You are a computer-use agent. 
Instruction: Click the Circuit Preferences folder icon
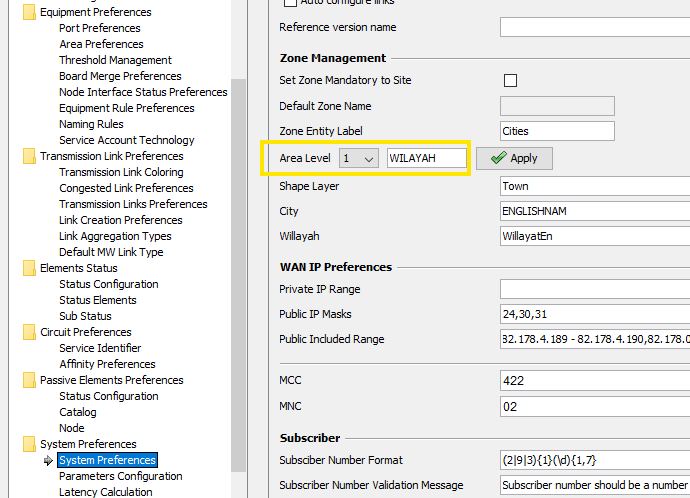pos(29,332)
